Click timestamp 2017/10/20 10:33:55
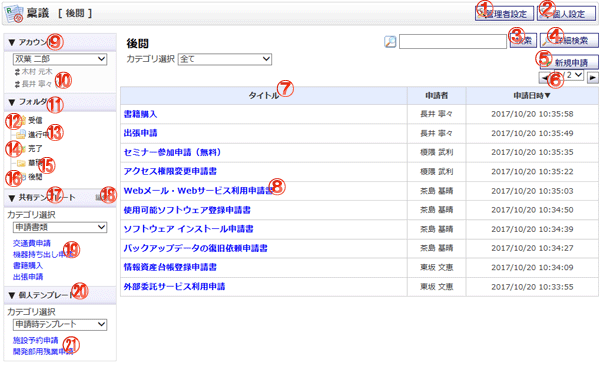 (x=532, y=286)
